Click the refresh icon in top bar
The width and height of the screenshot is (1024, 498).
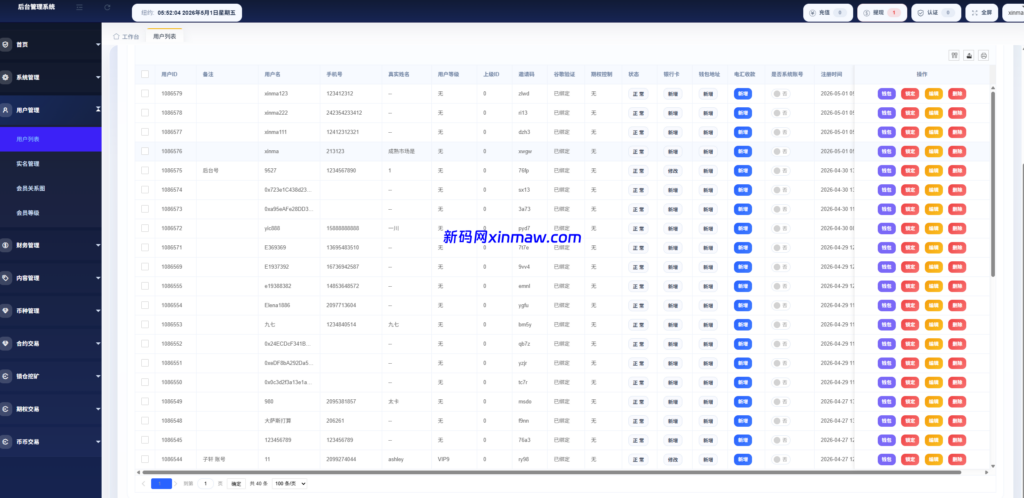tap(107, 7)
